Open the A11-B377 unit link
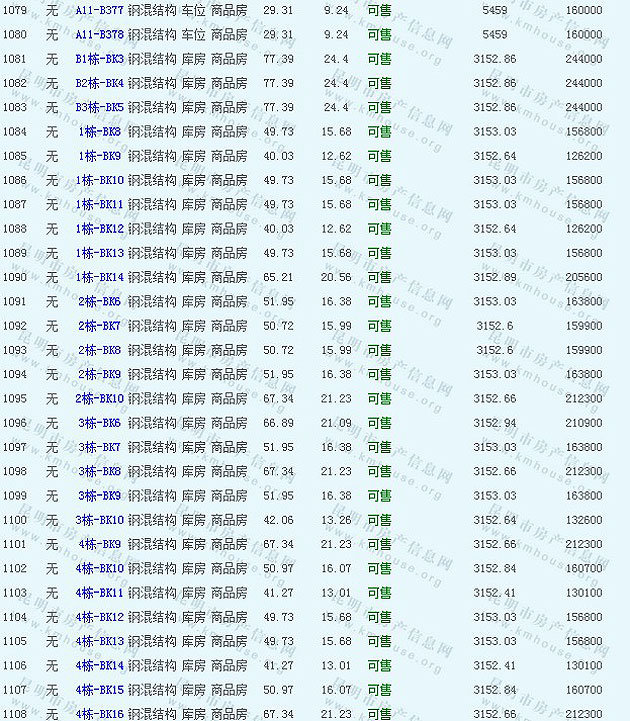The height and width of the screenshot is (721, 630). coord(100,10)
